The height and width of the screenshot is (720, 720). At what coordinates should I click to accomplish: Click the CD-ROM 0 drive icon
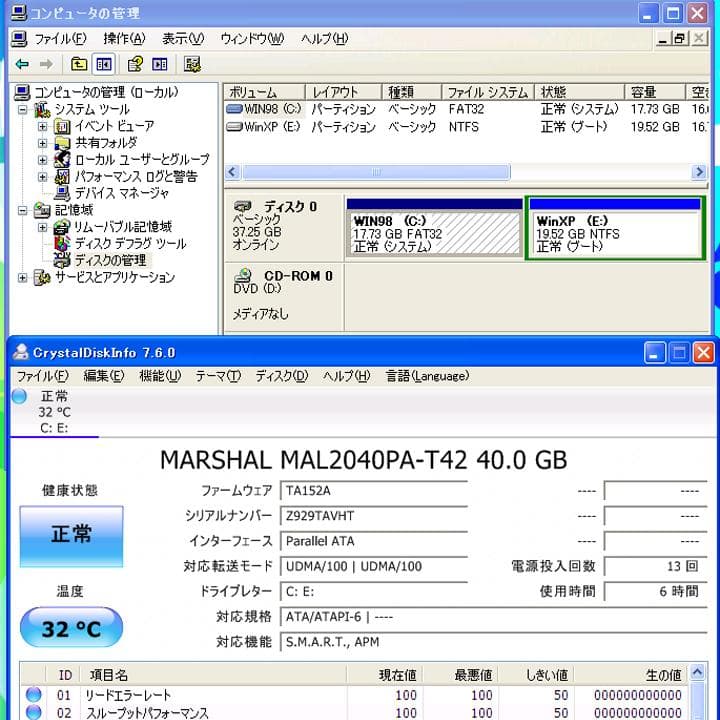click(x=242, y=276)
